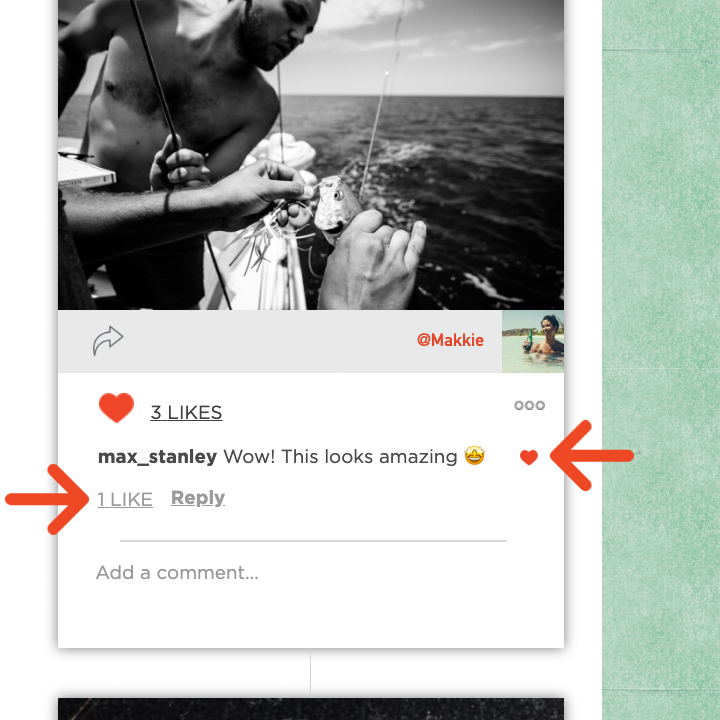
Task: Open max_stanley's profile from the comment
Action: click(158, 457)
